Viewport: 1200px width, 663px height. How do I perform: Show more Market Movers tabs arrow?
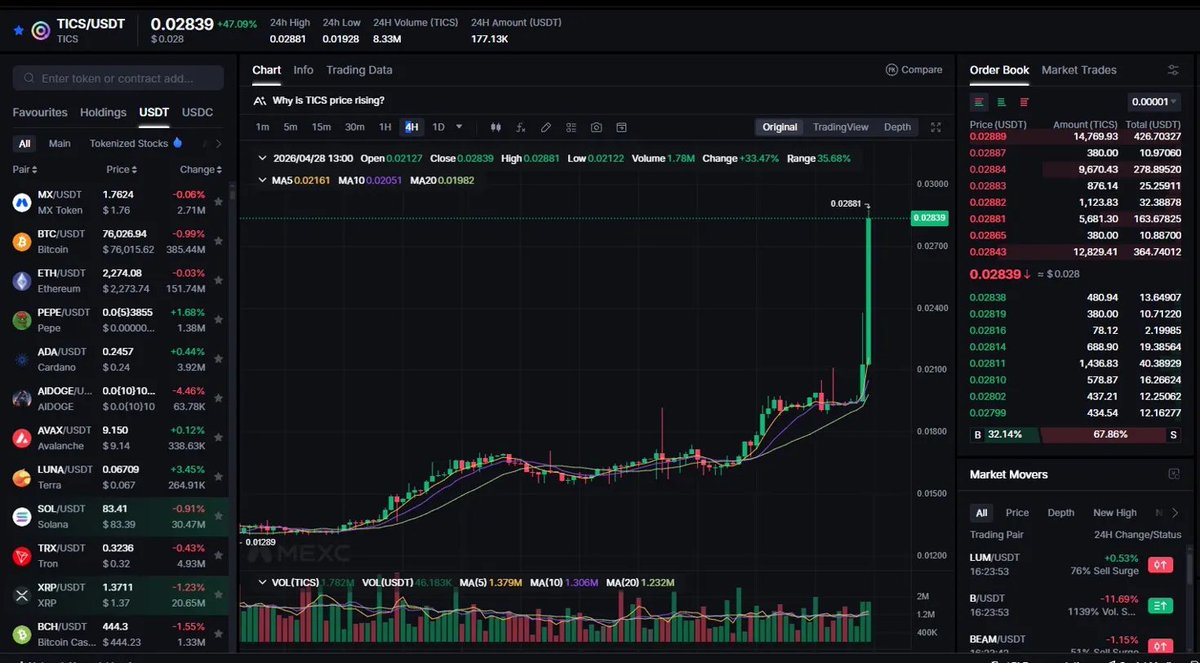[1174, 512]
